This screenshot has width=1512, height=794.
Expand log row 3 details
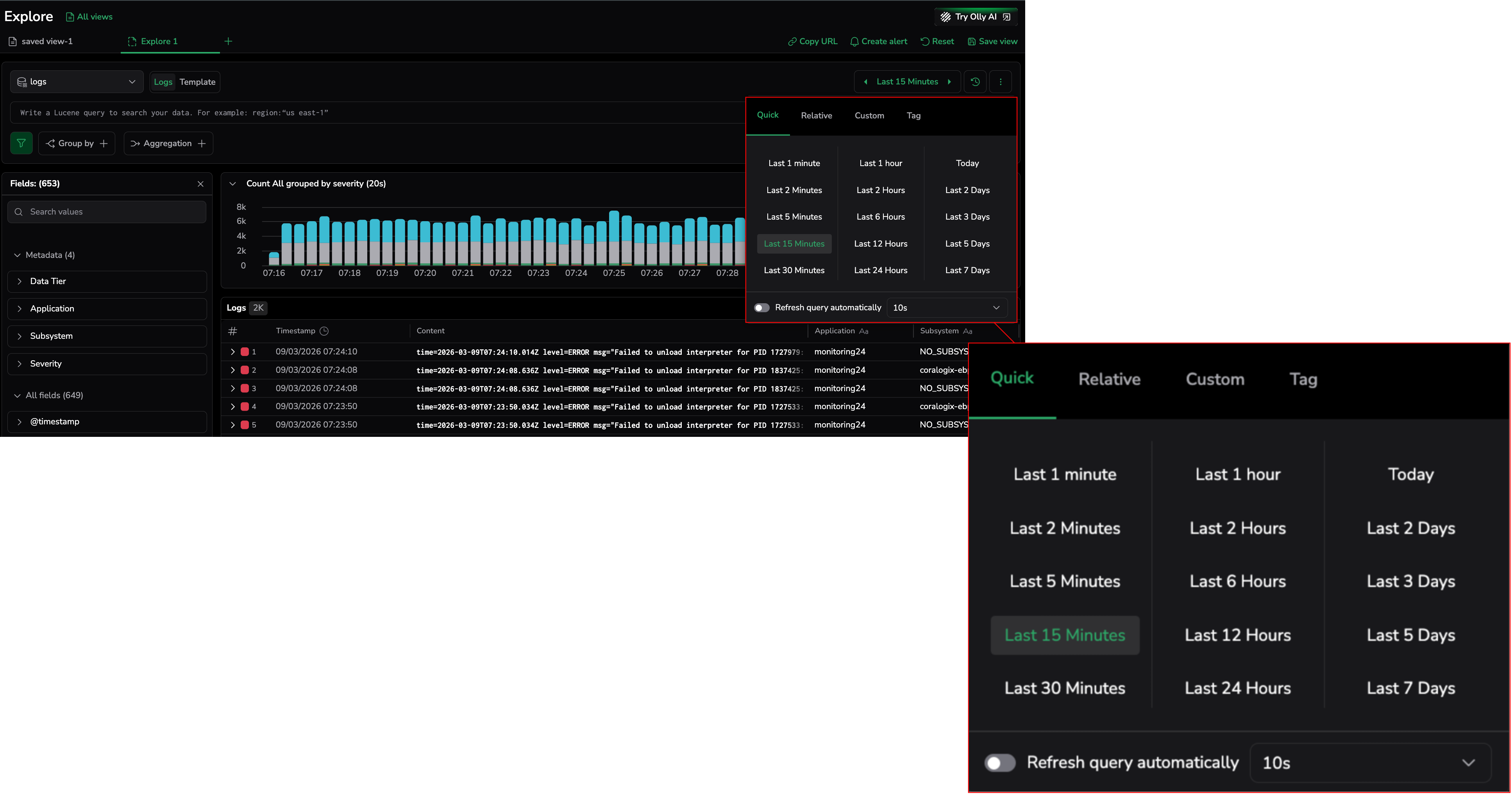coord(232,388)
